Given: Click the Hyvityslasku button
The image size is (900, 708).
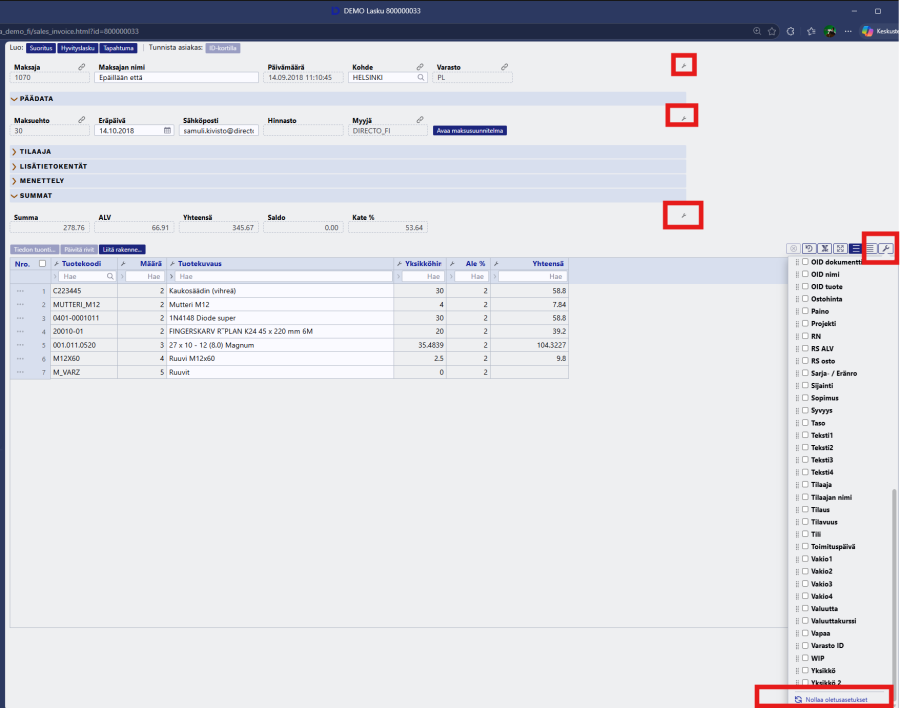Looking at the screenshot, I should point(77,47).
